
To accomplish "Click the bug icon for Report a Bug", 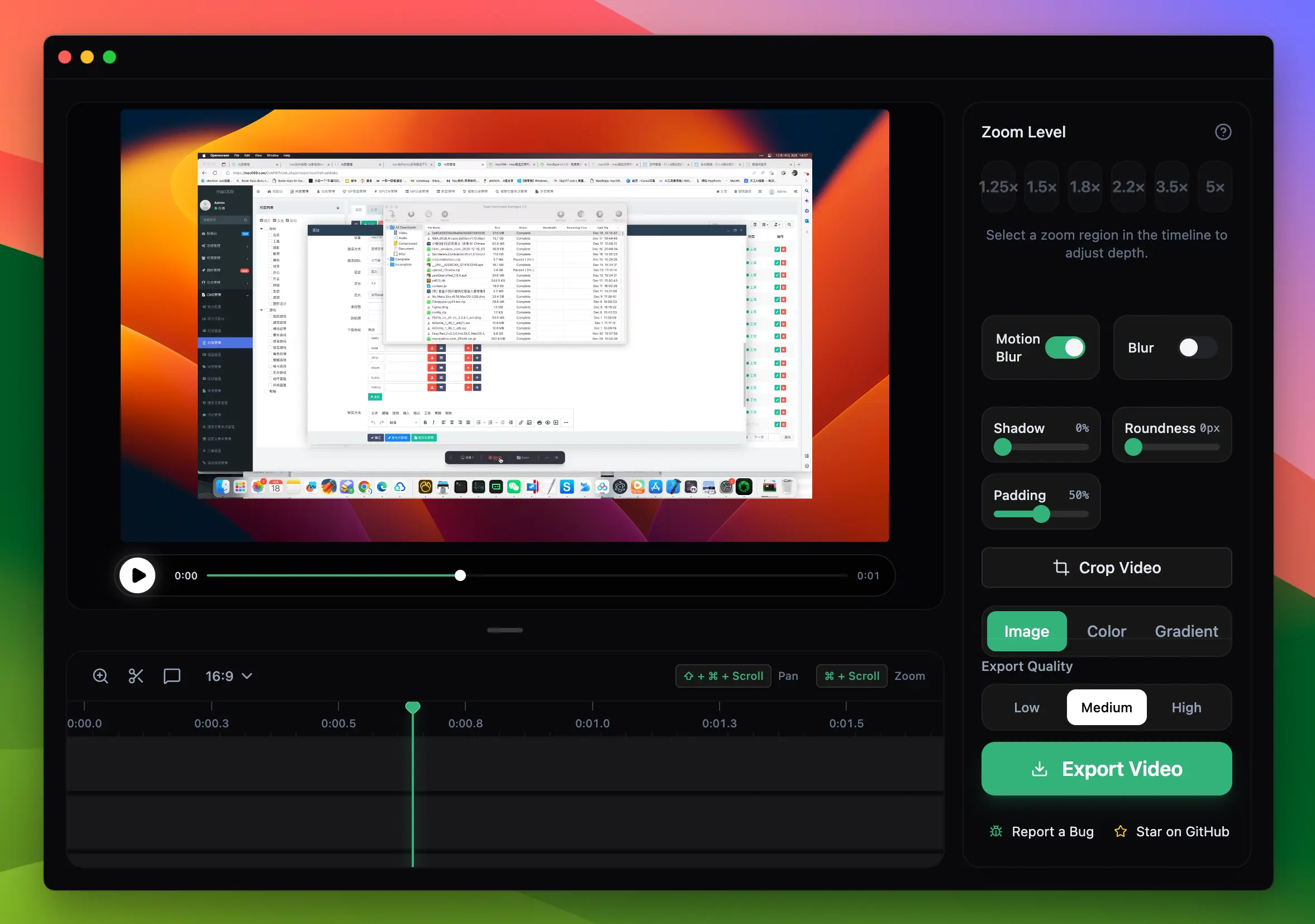I will [x=996, y=831].
